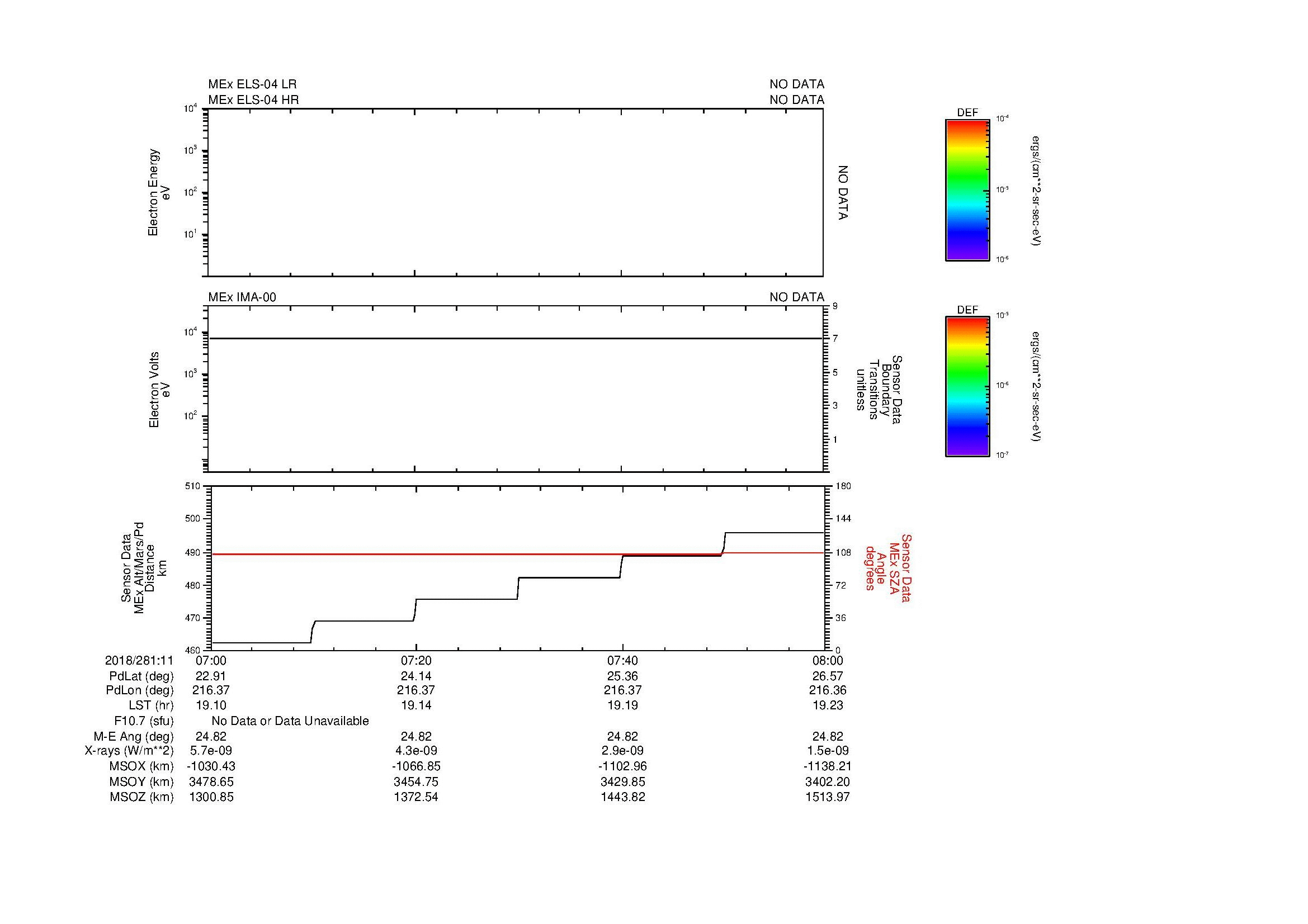Click MSOY value 3429.85
Viewport: 1308px width, 924px height.
(x=622, y=782)
